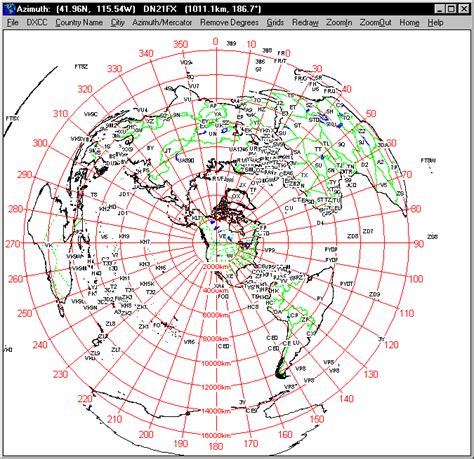Click the 0 degree bearing label
Image resolution: width=474 pixels, height=459 pixels.
pyautogui.click(x=216, y=41)
